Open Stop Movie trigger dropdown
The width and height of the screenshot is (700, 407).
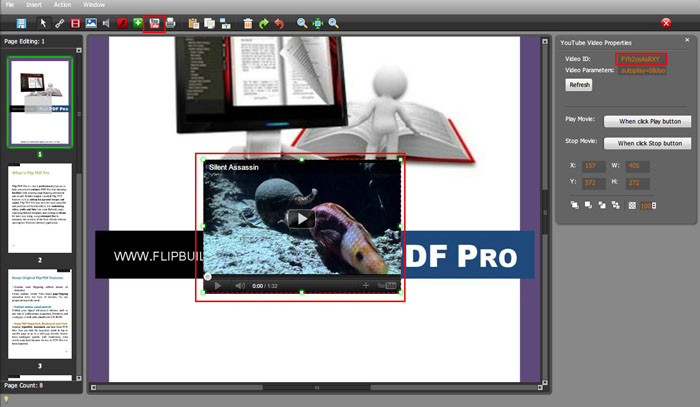pyautogui.click(x=647, y=143)
